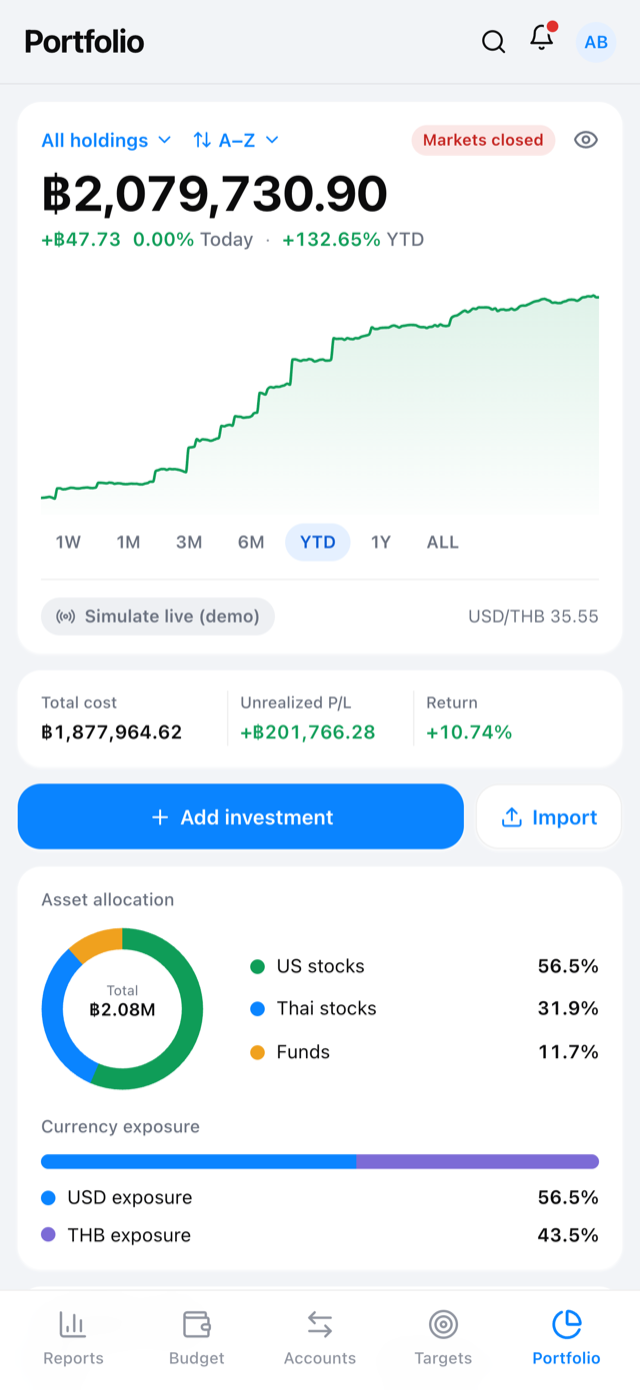Expand the All holdings dropdown

(x=106, y=140)
